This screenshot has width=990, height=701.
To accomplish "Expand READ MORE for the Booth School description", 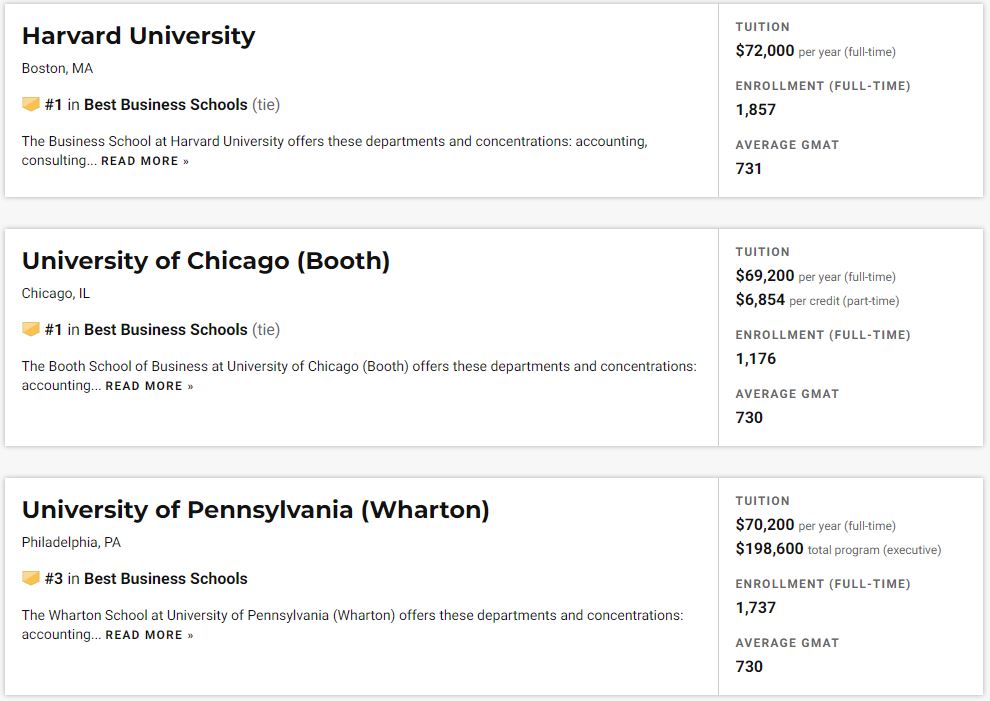I will pyautogui.click(x=150, y=386).
